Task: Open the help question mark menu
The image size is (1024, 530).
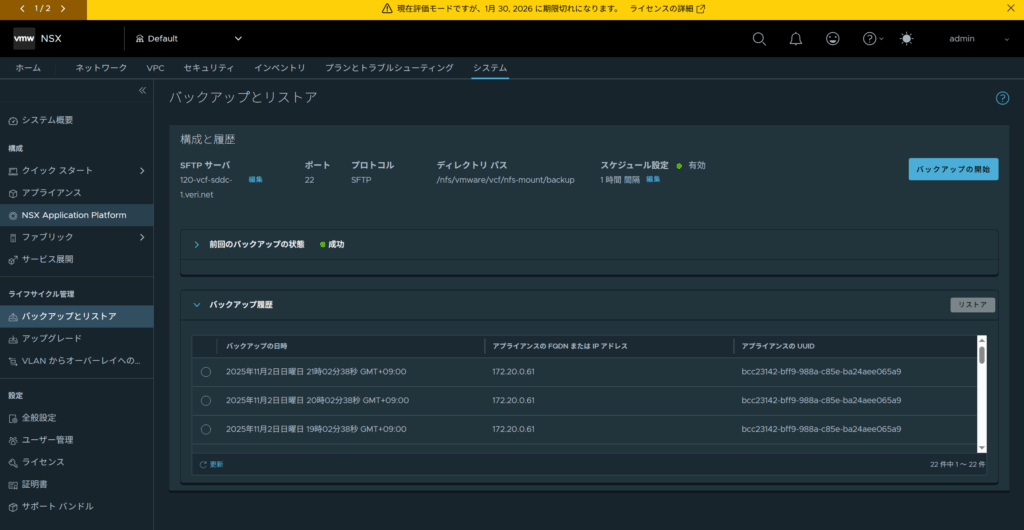Action: 871,39
